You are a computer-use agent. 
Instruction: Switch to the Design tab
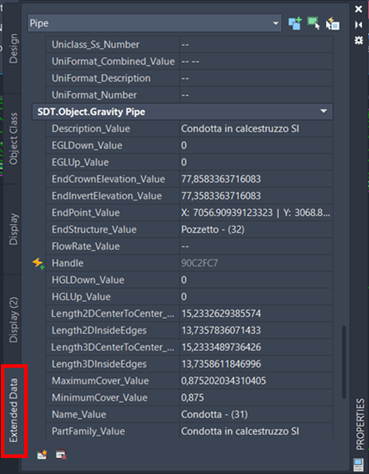coord(13,49)
